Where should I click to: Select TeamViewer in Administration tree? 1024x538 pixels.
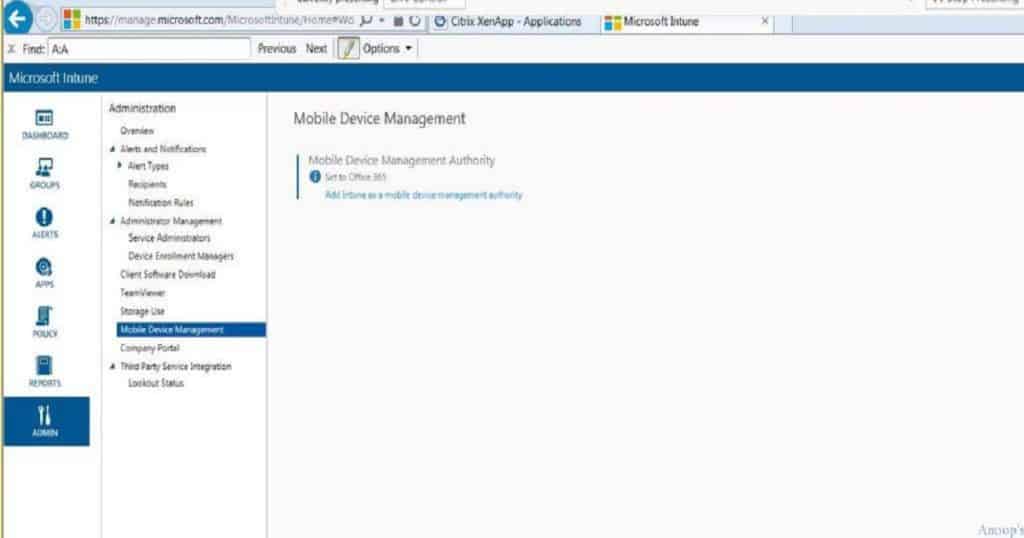point(142,293)
